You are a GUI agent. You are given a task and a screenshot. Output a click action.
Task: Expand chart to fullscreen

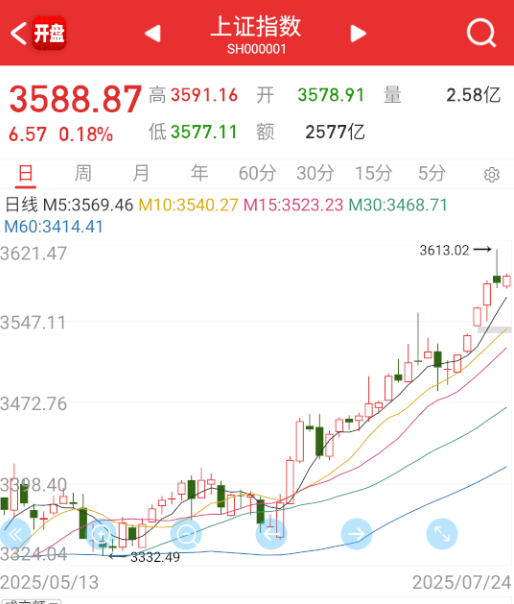tap(442, 534)
